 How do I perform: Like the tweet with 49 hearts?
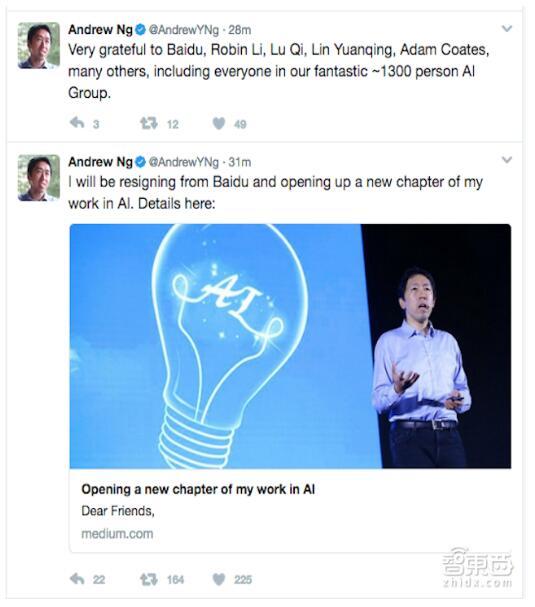(x=219, y=123)
